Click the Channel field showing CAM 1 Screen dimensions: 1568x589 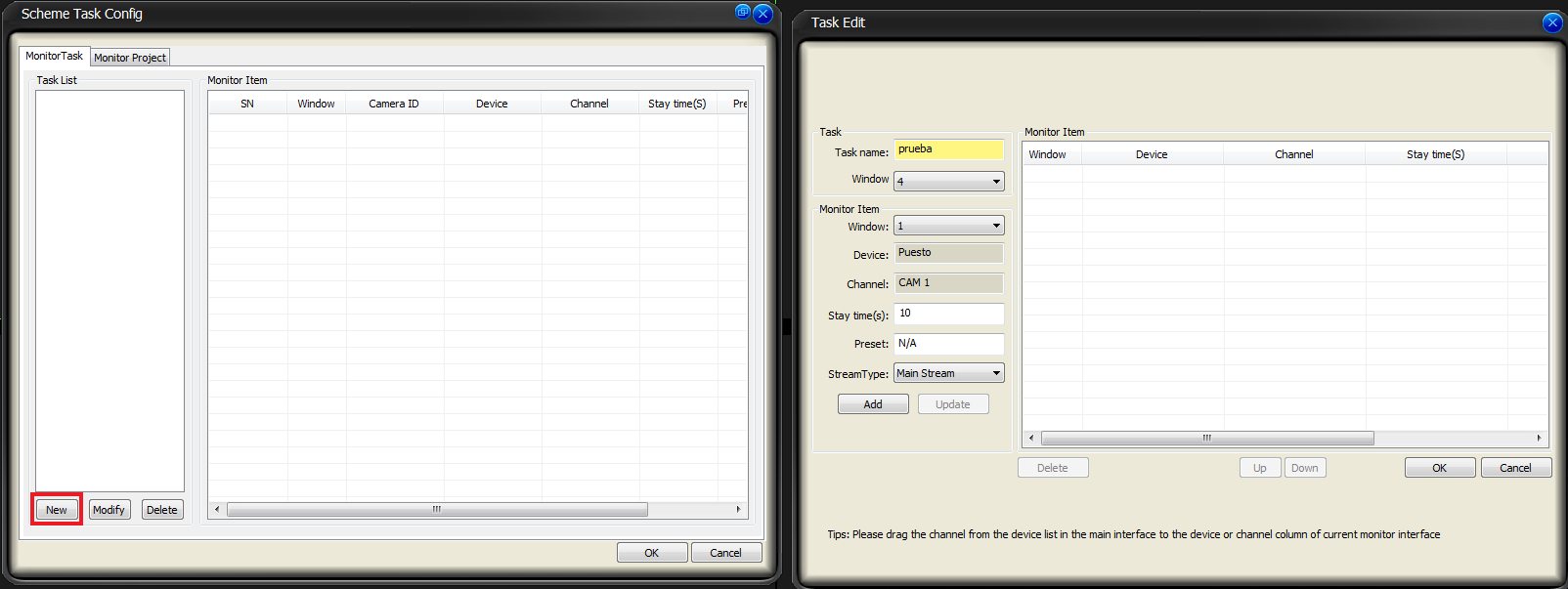tap(949, 283)
